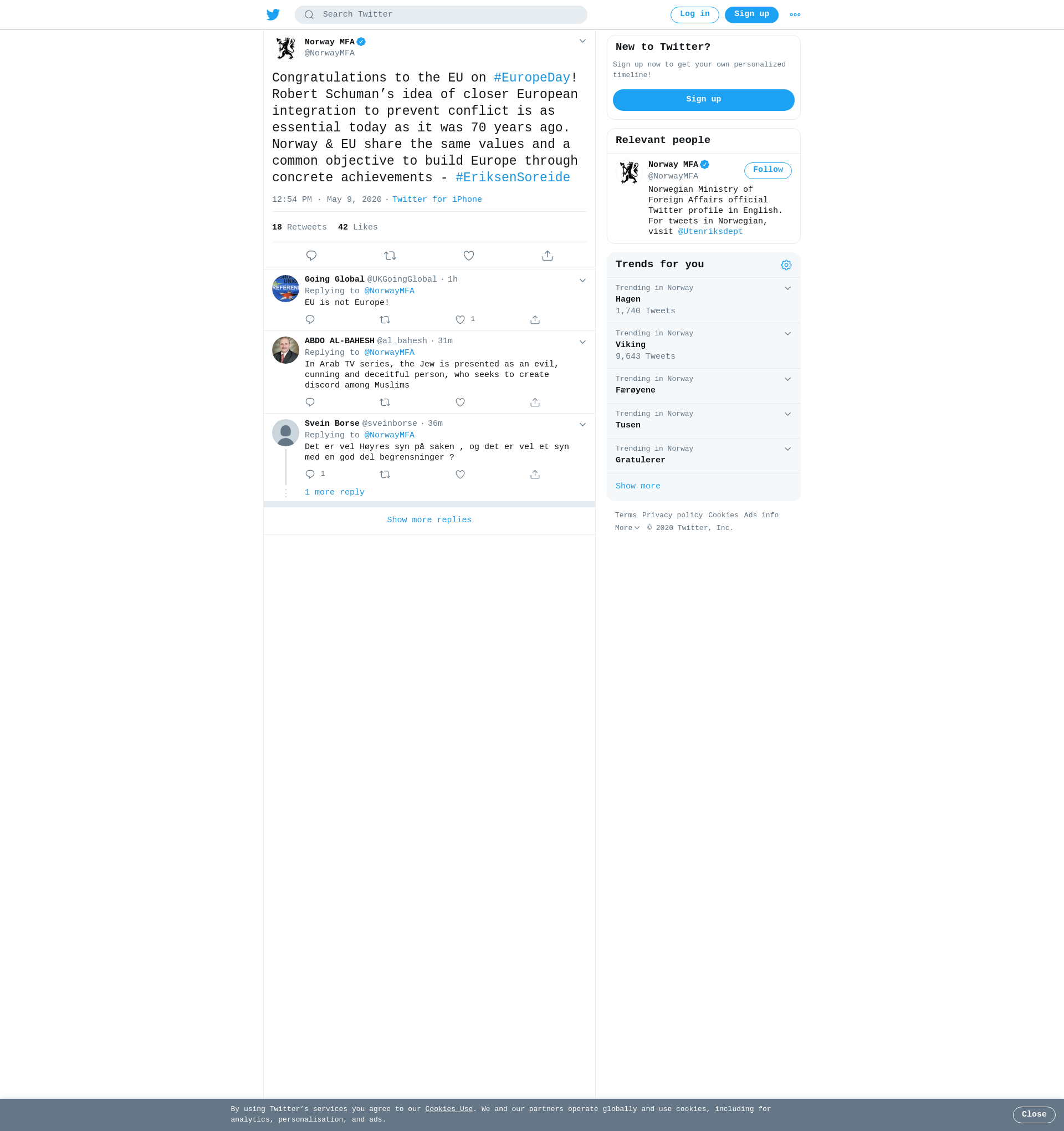The width and height of the screenshot is (1064, 1131).
Task: Like Going Global's reply 'EU is not Europe!'
Action: (460, 320)
